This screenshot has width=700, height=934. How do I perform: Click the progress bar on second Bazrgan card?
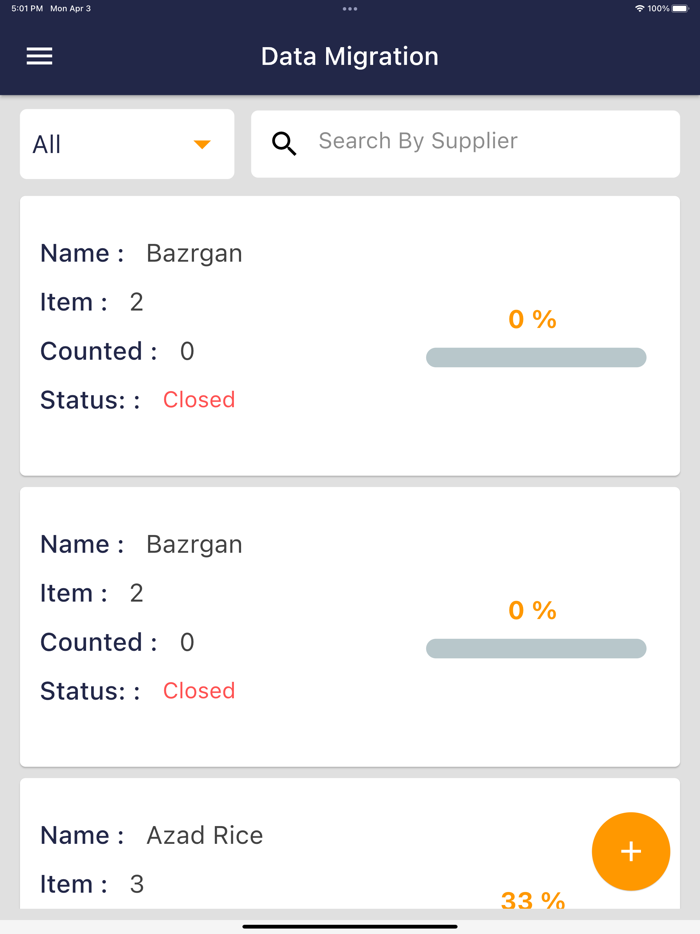(x=536, y=648)
